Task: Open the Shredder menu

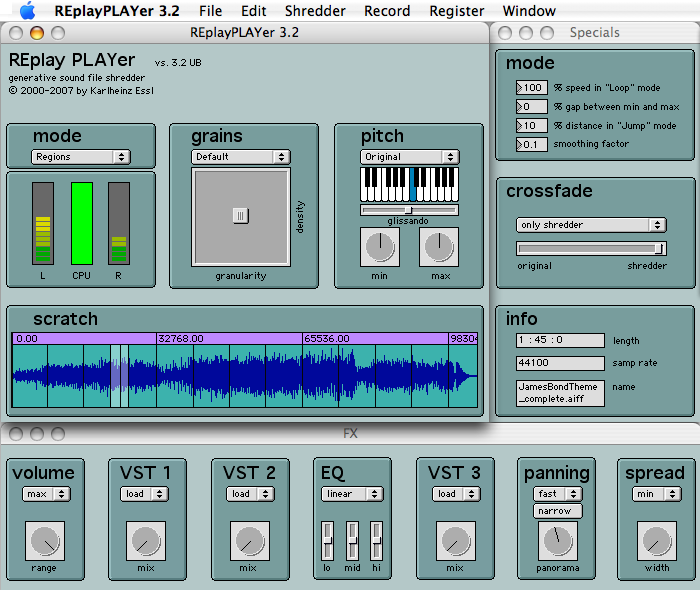Action: 315,11
